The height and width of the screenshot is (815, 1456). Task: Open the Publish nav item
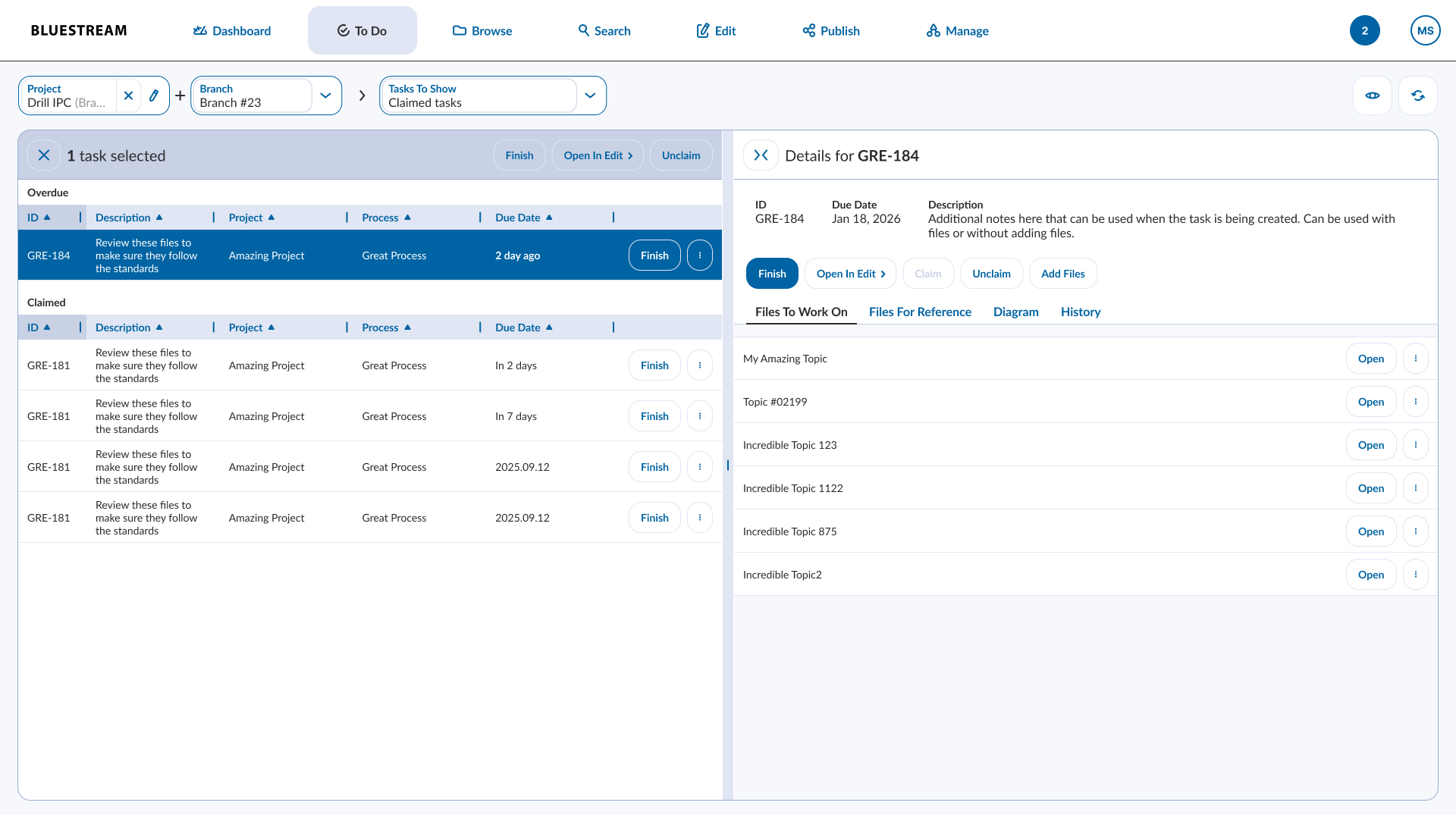[x=830, y=30]
